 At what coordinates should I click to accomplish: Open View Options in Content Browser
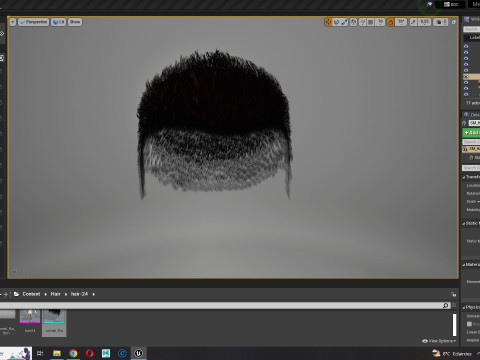click(x=439, y=341)
